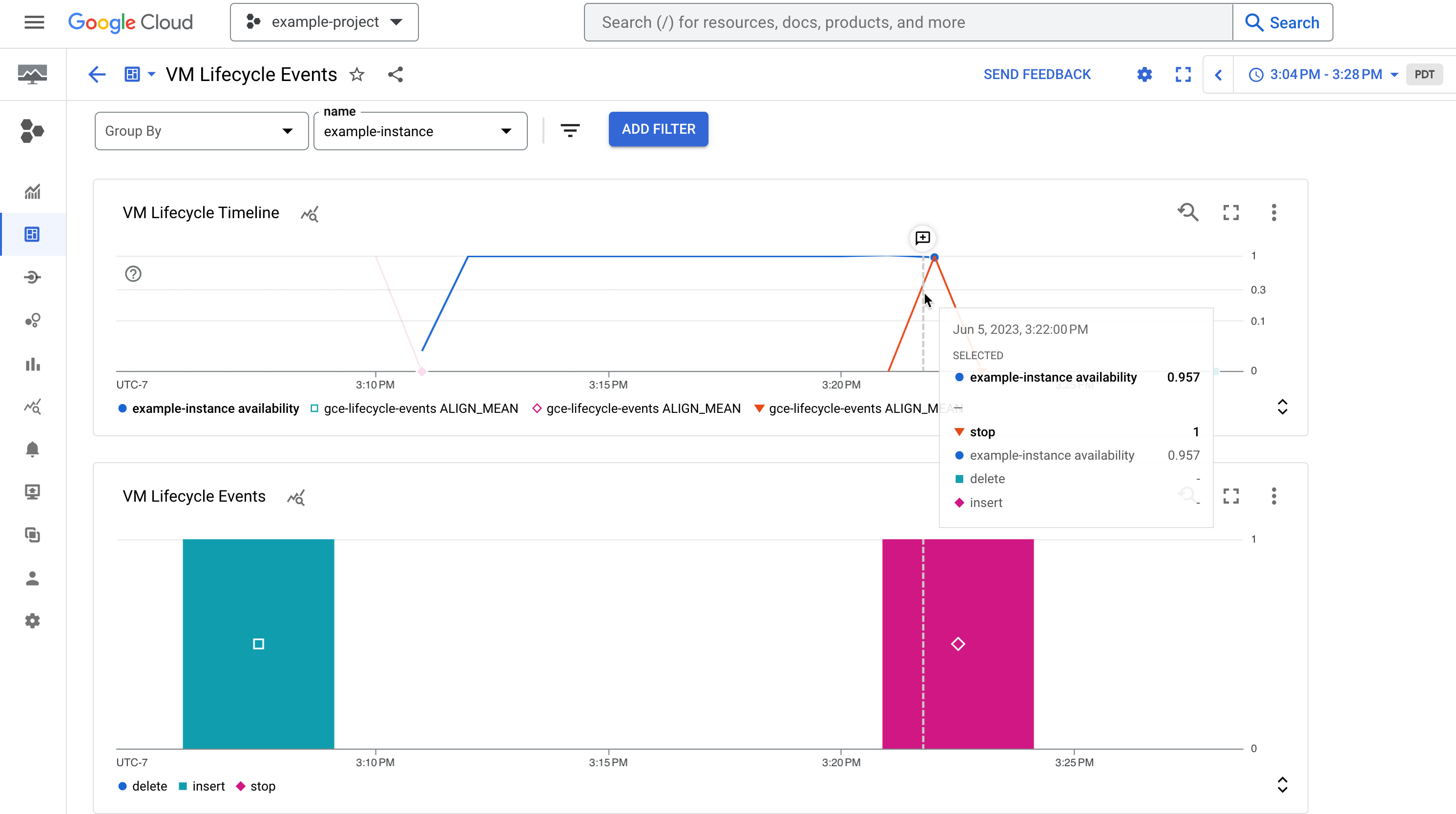
Task: Click ADD FILTER button
Action: (658, 129)
